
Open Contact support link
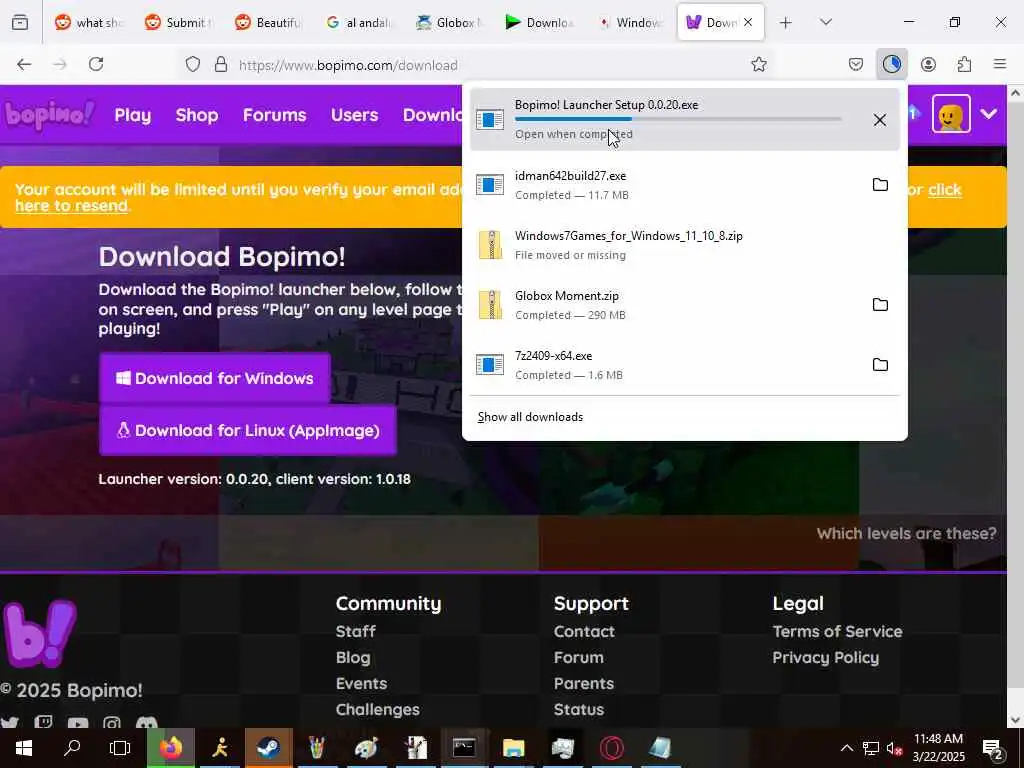(x=584, y=632)
